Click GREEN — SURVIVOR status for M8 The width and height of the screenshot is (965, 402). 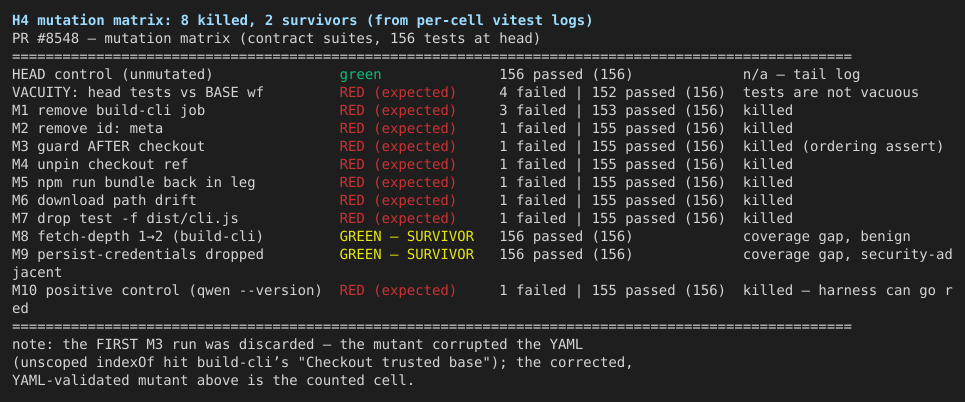tap(406, 236)
